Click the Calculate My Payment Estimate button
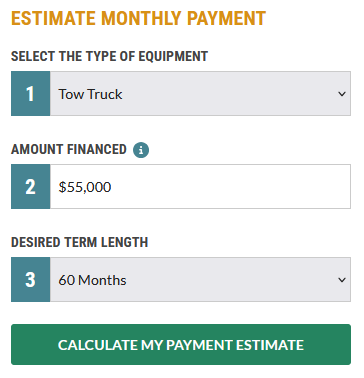364x378 pixels. (x=181, y=345)
